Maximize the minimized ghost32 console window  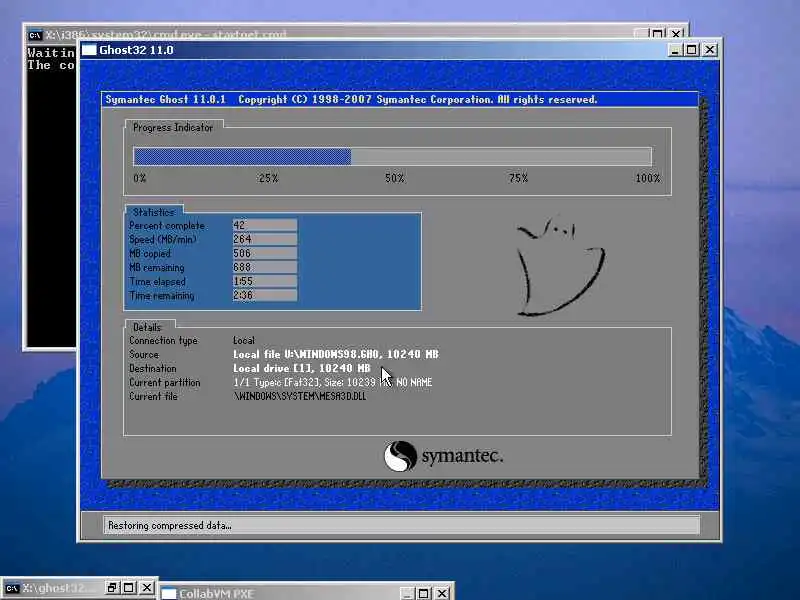[x=129, y=588]
